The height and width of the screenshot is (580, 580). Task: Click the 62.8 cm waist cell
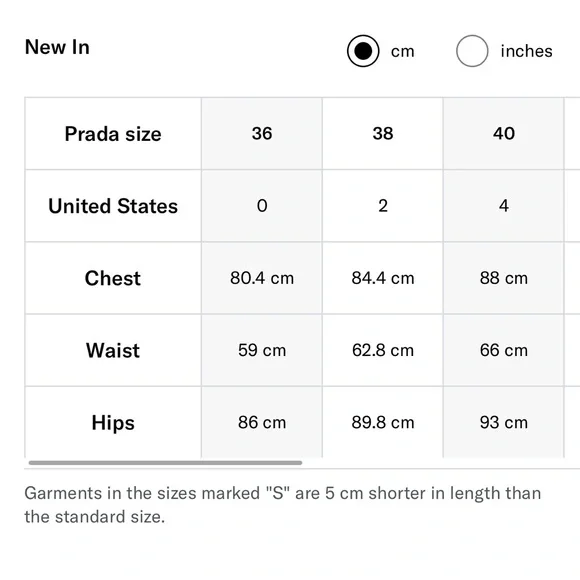click(x=383, y=350)
